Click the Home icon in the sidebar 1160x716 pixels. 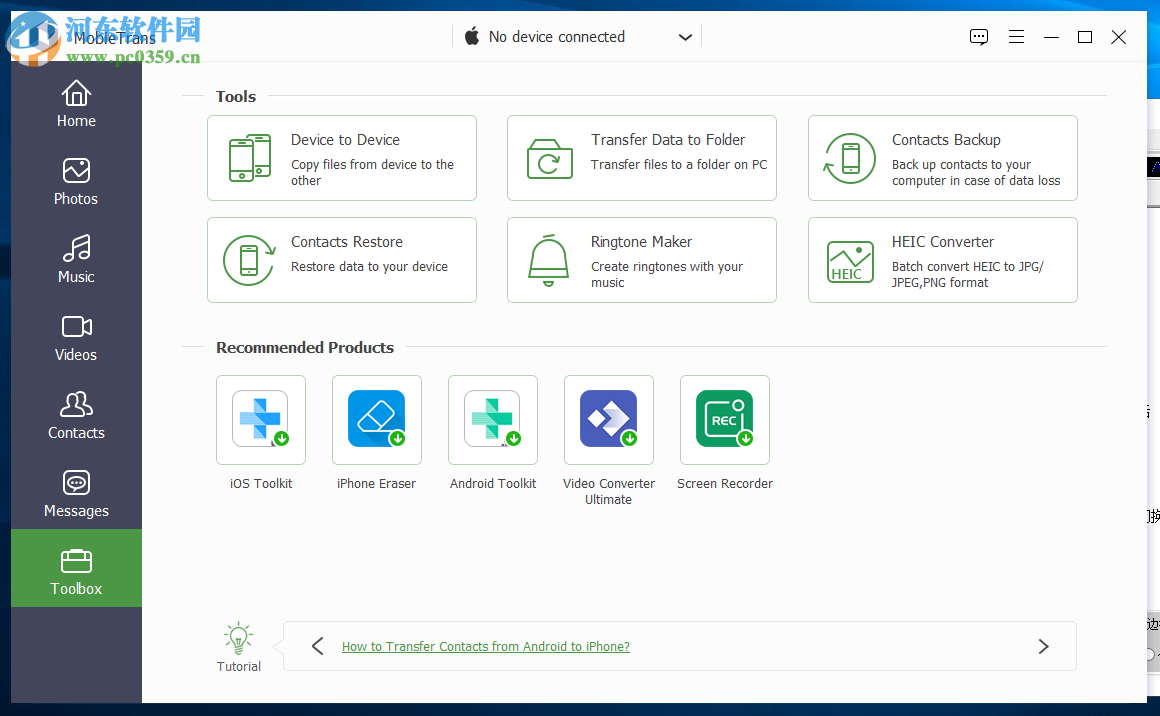76,104
